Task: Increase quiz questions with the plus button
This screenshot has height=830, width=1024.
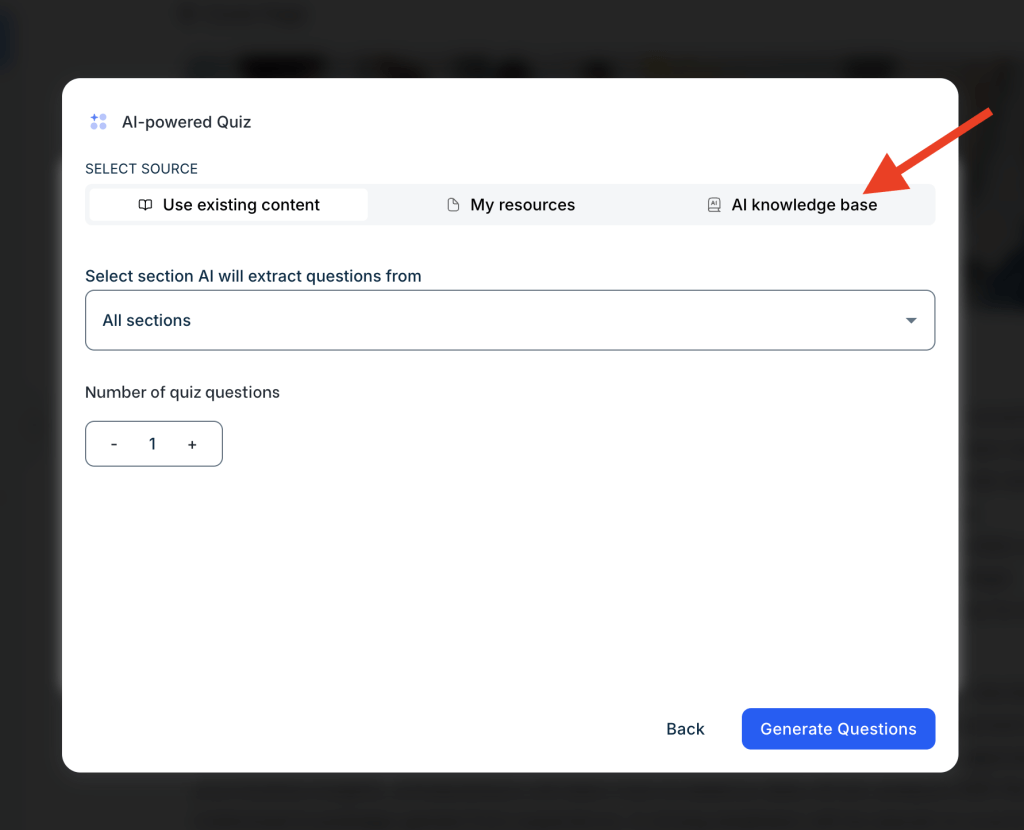Action: pos(192,444)
